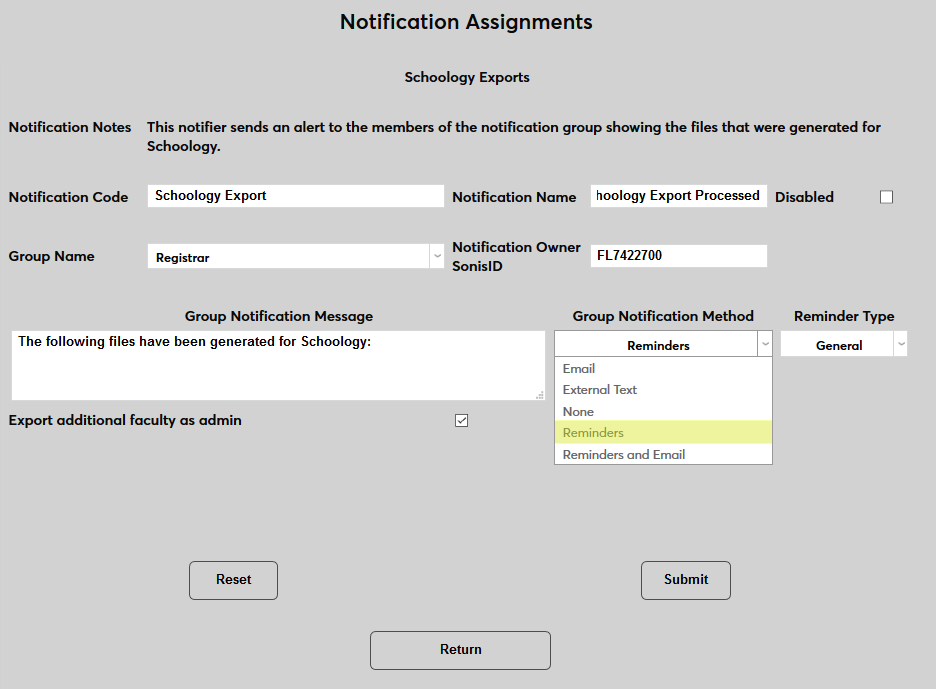This screenshot has width=936, height=689.
Task: Click inside the Group Notification Message box
Action: click(x=278, y=366)
